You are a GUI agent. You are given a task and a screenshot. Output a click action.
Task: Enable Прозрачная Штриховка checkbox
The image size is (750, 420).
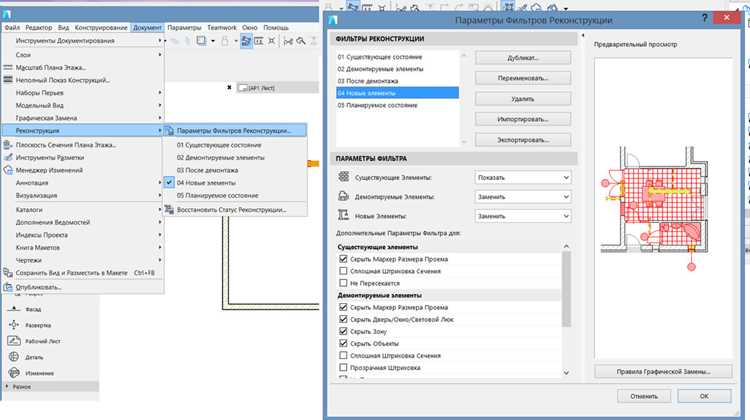pyautogui.click(x=343, y=367)
